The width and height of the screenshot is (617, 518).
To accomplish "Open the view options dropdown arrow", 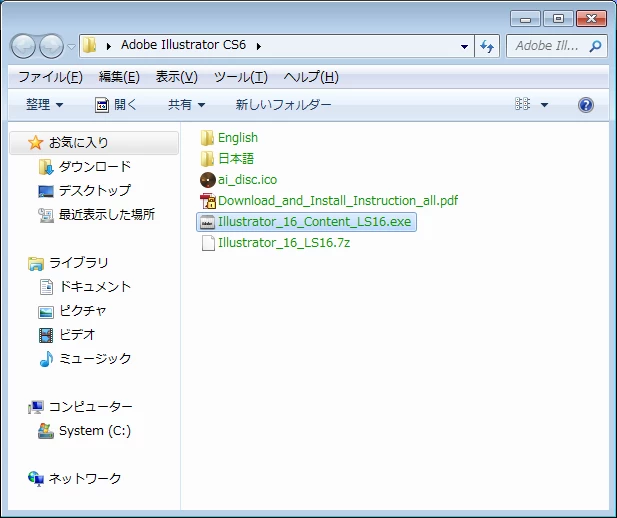I will (x=544, y=105).
